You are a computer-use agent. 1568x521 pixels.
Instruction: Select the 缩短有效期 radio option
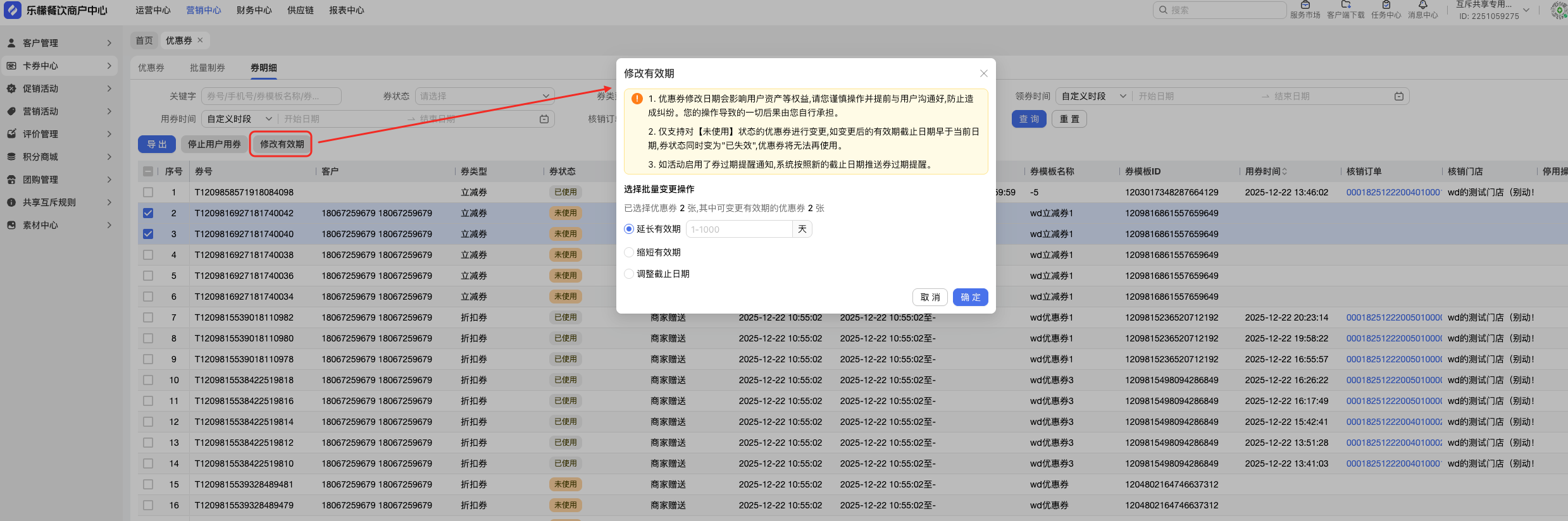(x=629, y=252)
